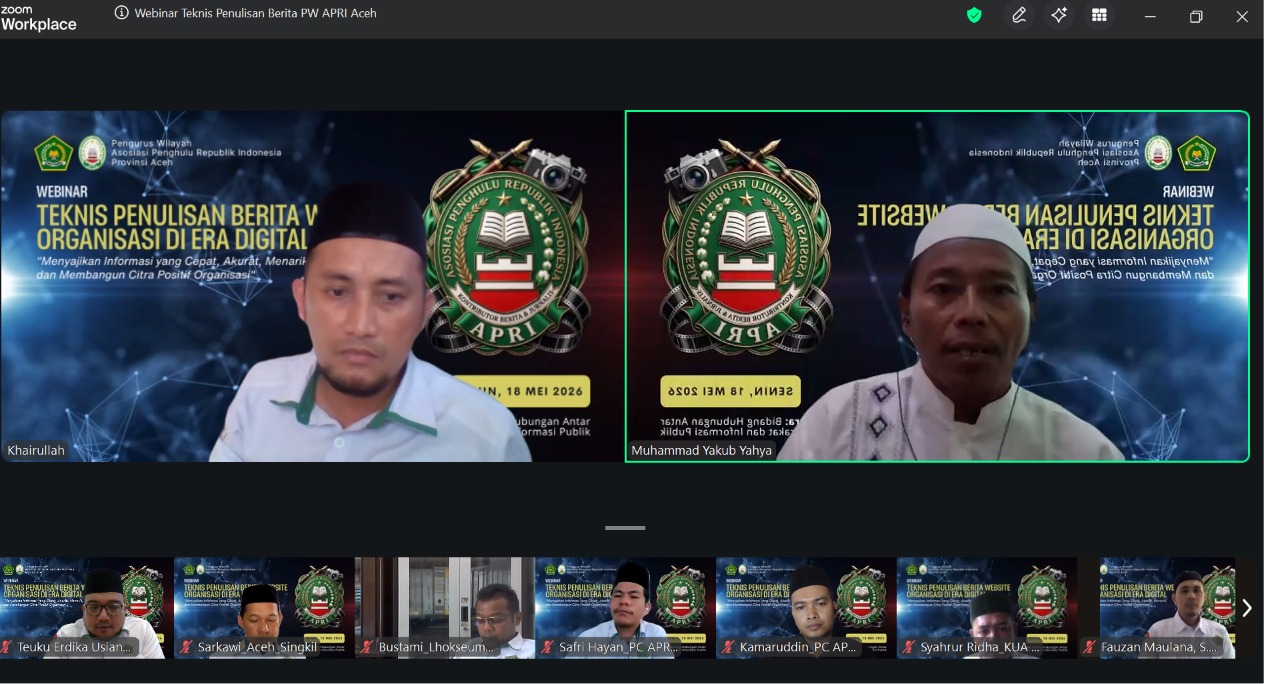
Task: Click the muted mic icon for Syahrur Ridha
Action: (909, 647)
